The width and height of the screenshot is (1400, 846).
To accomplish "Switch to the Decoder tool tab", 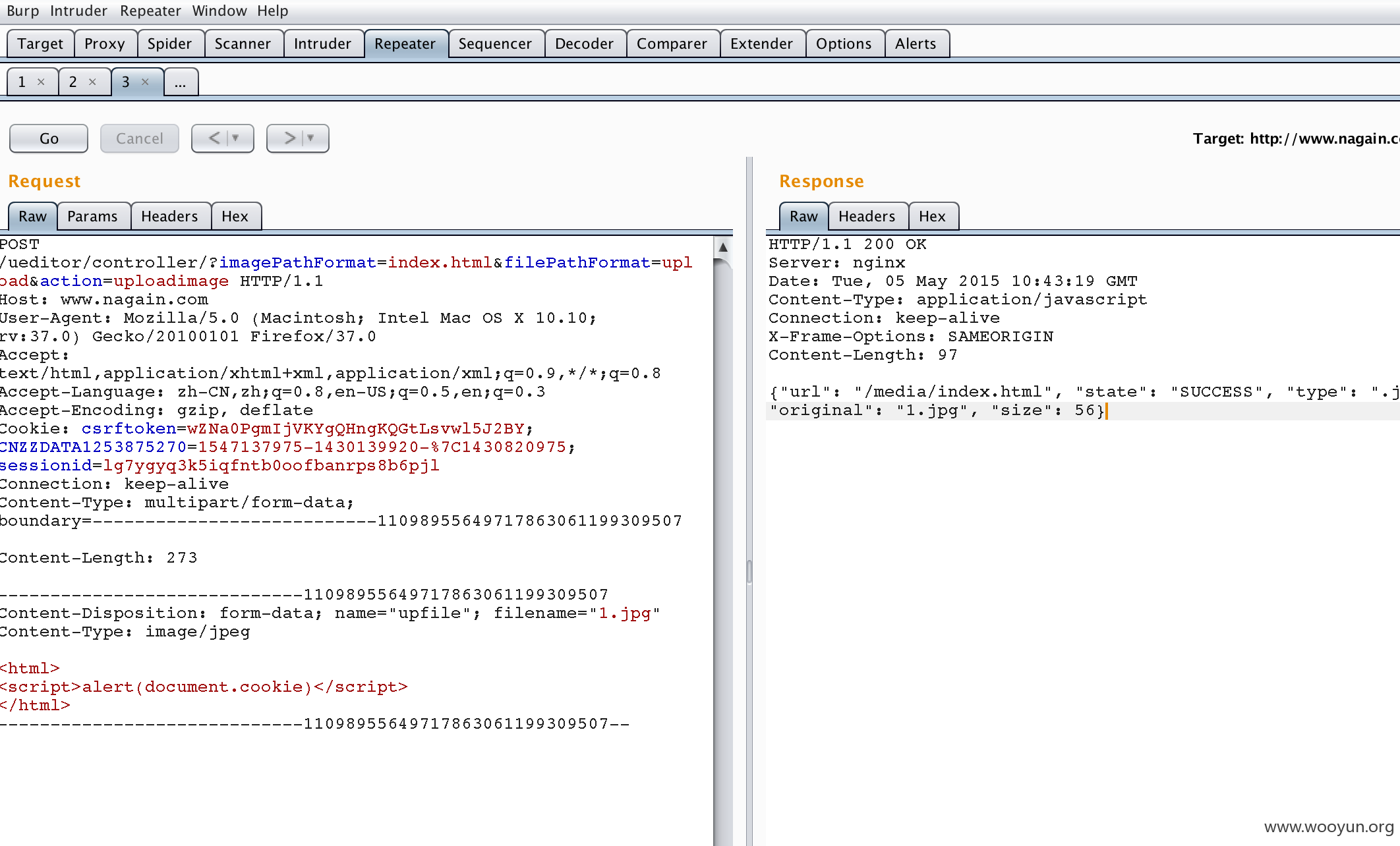I will pos(584,43).
